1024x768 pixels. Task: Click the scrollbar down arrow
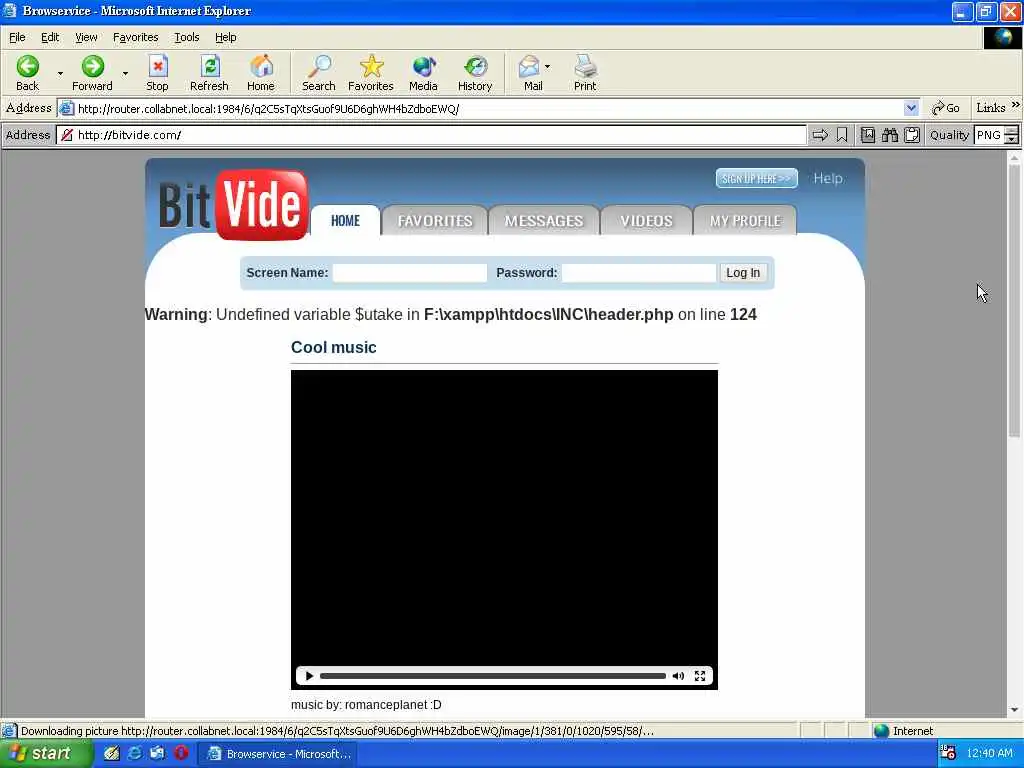1014,710
